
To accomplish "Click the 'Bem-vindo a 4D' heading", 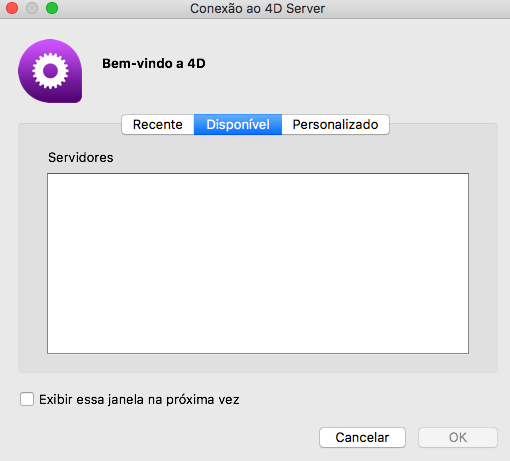I will tap(154, 63).
